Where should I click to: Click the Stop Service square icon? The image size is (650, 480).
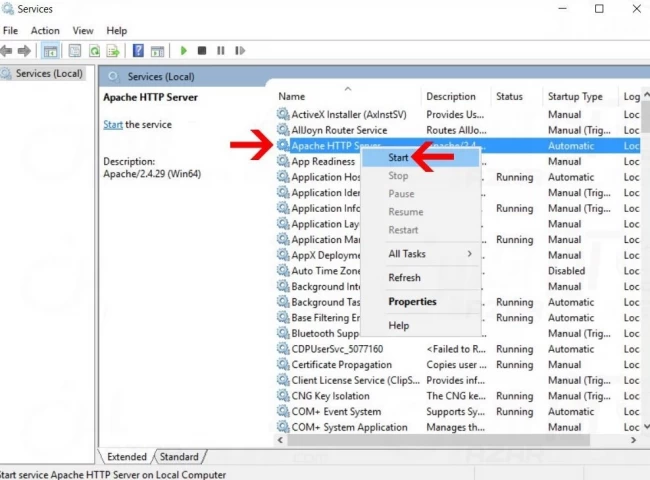(202, 51)
